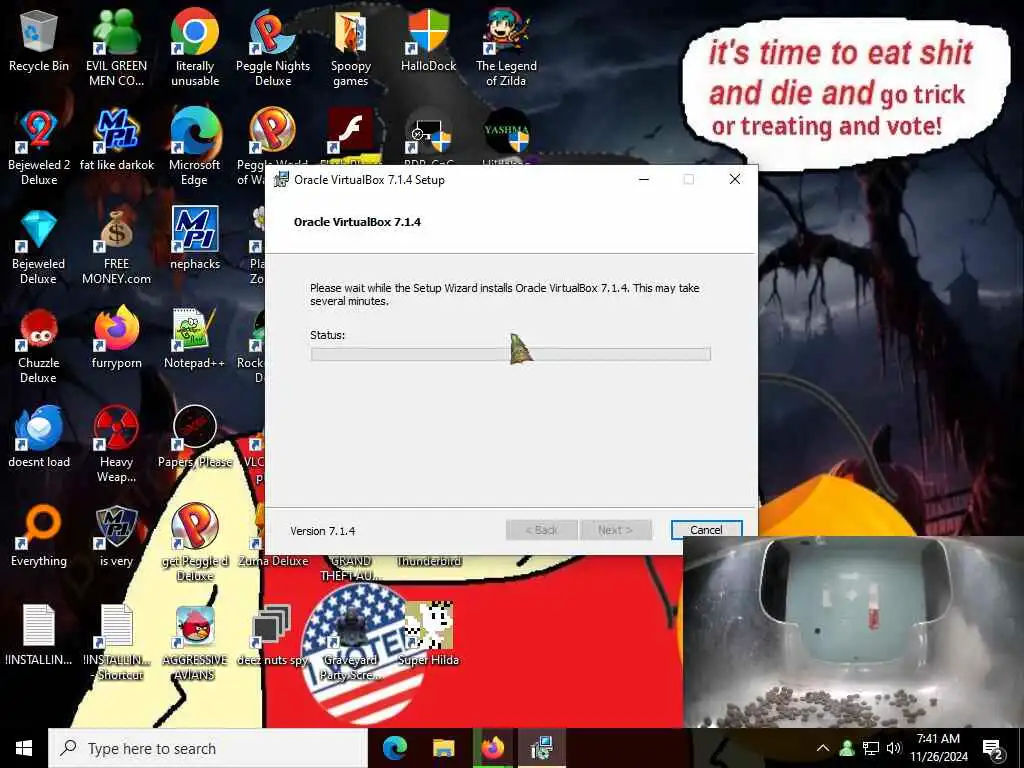Image resolution: width=1024 pixels, height=768 pixels.
Task: Click the disabled Next button in VirtualBox Setup
Action: point(615,530)
